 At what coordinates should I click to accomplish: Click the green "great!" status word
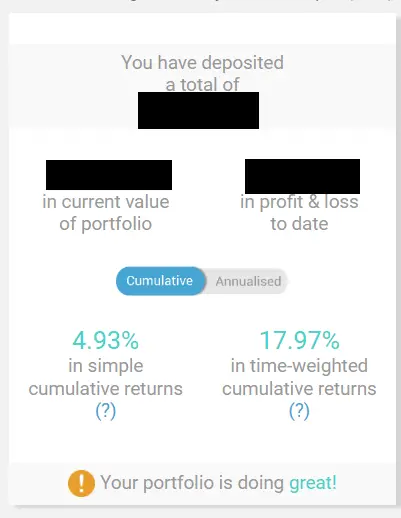coord(313,483)
